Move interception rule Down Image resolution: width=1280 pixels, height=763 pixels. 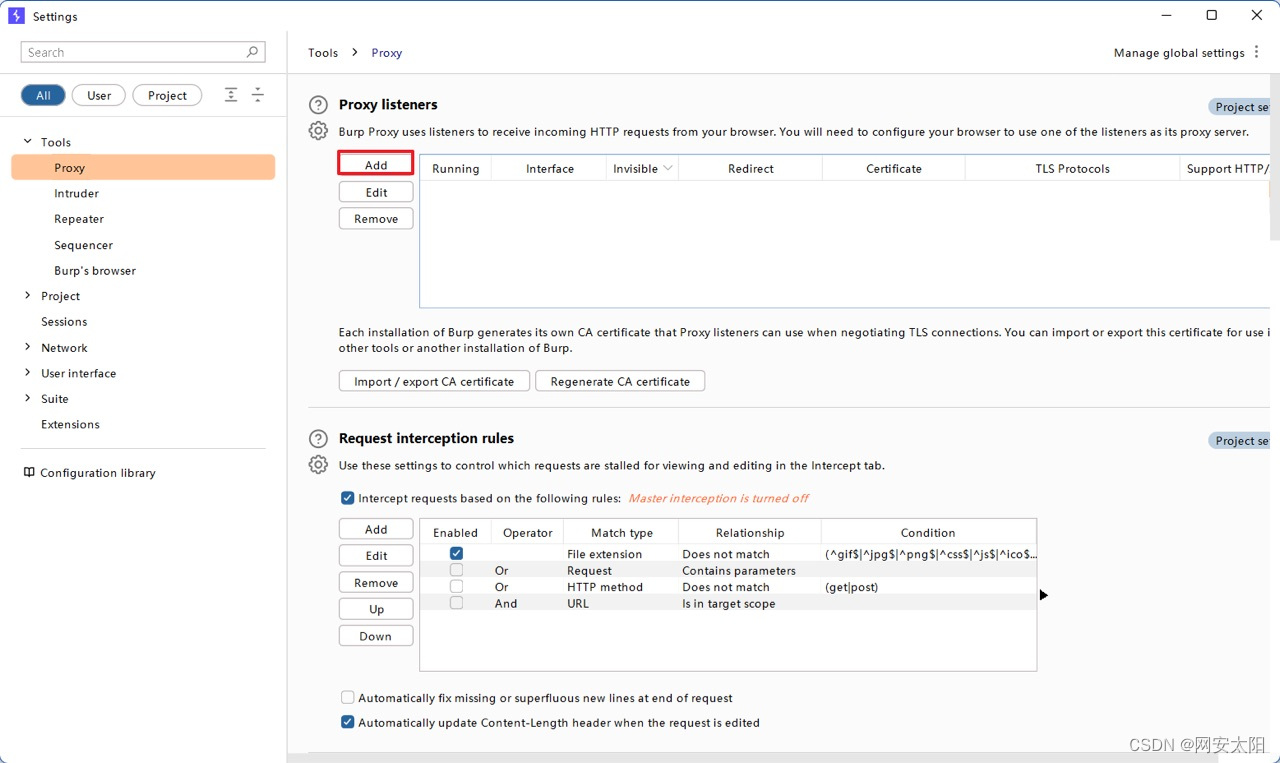click(376, 636)
